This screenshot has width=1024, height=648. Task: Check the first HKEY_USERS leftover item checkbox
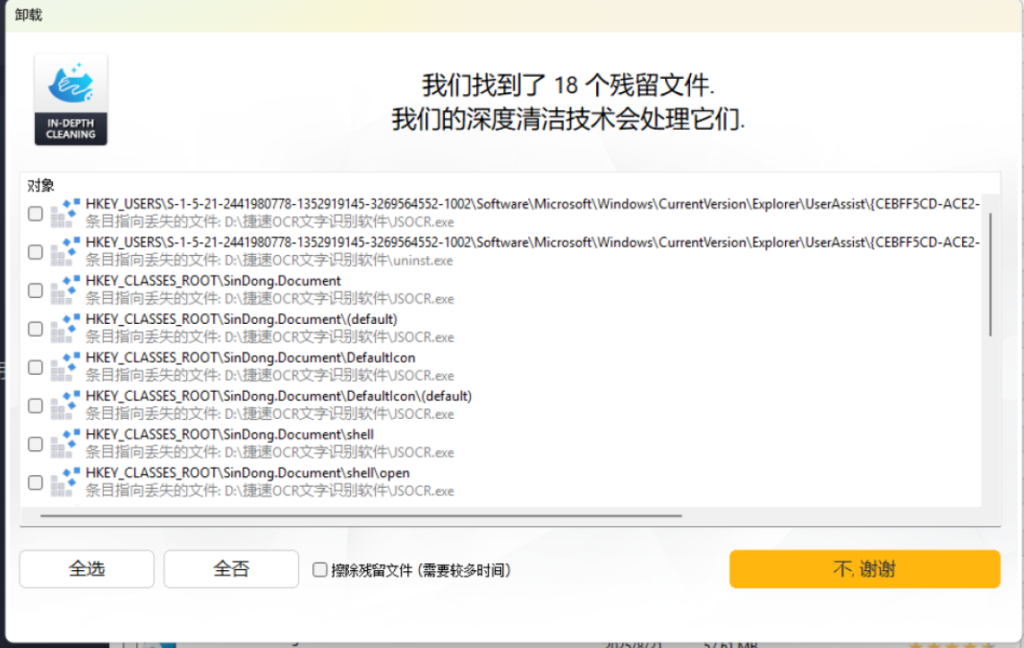point(35,213)
